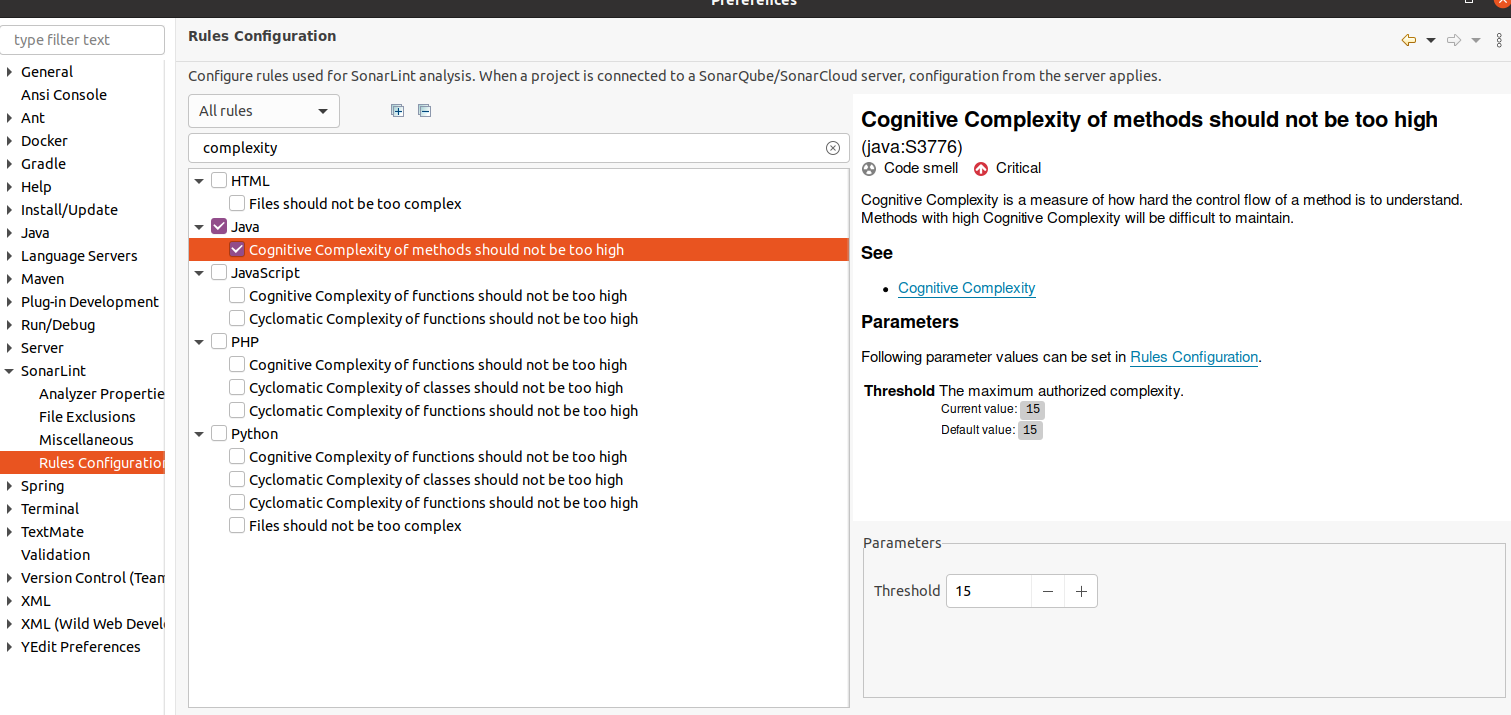Click the Threshold value input field

[x=988, y=591]
